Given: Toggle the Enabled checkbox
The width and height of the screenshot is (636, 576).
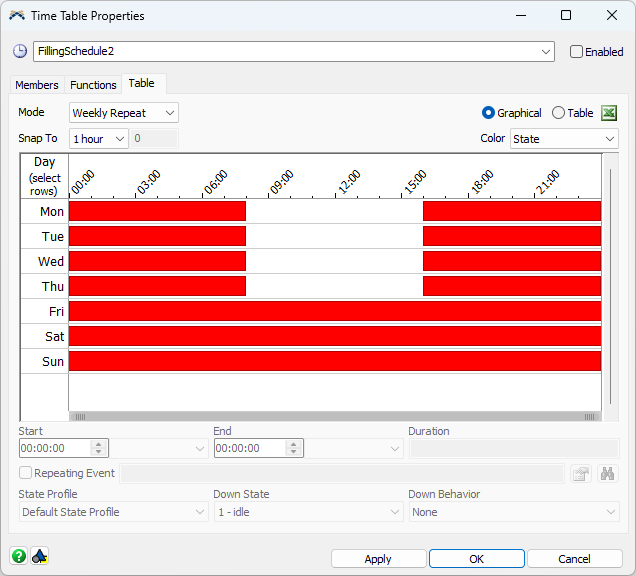Looking at the screenshot, I should click(577, 52).
